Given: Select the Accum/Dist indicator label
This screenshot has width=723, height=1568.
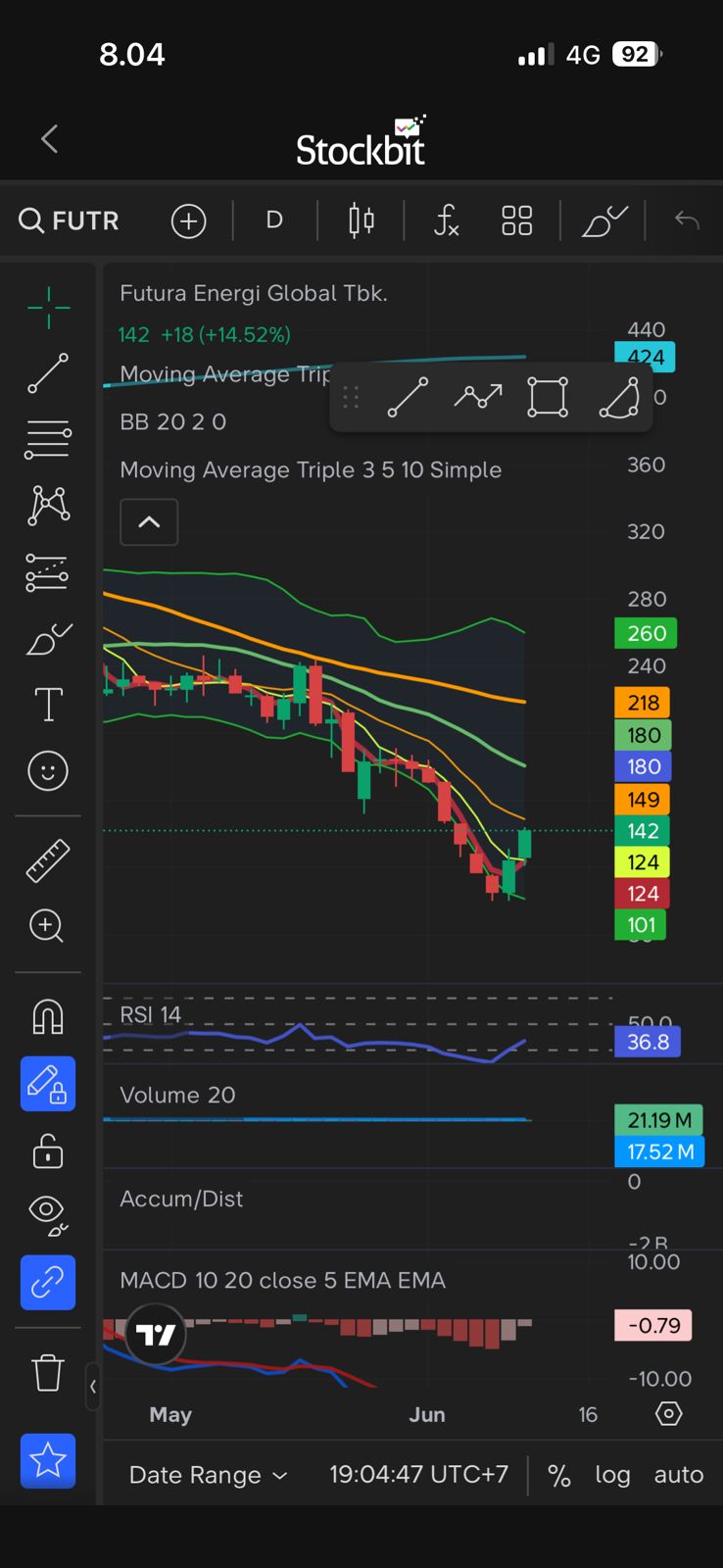Looking at the screenshot, I should click(x=181, y=1199).
